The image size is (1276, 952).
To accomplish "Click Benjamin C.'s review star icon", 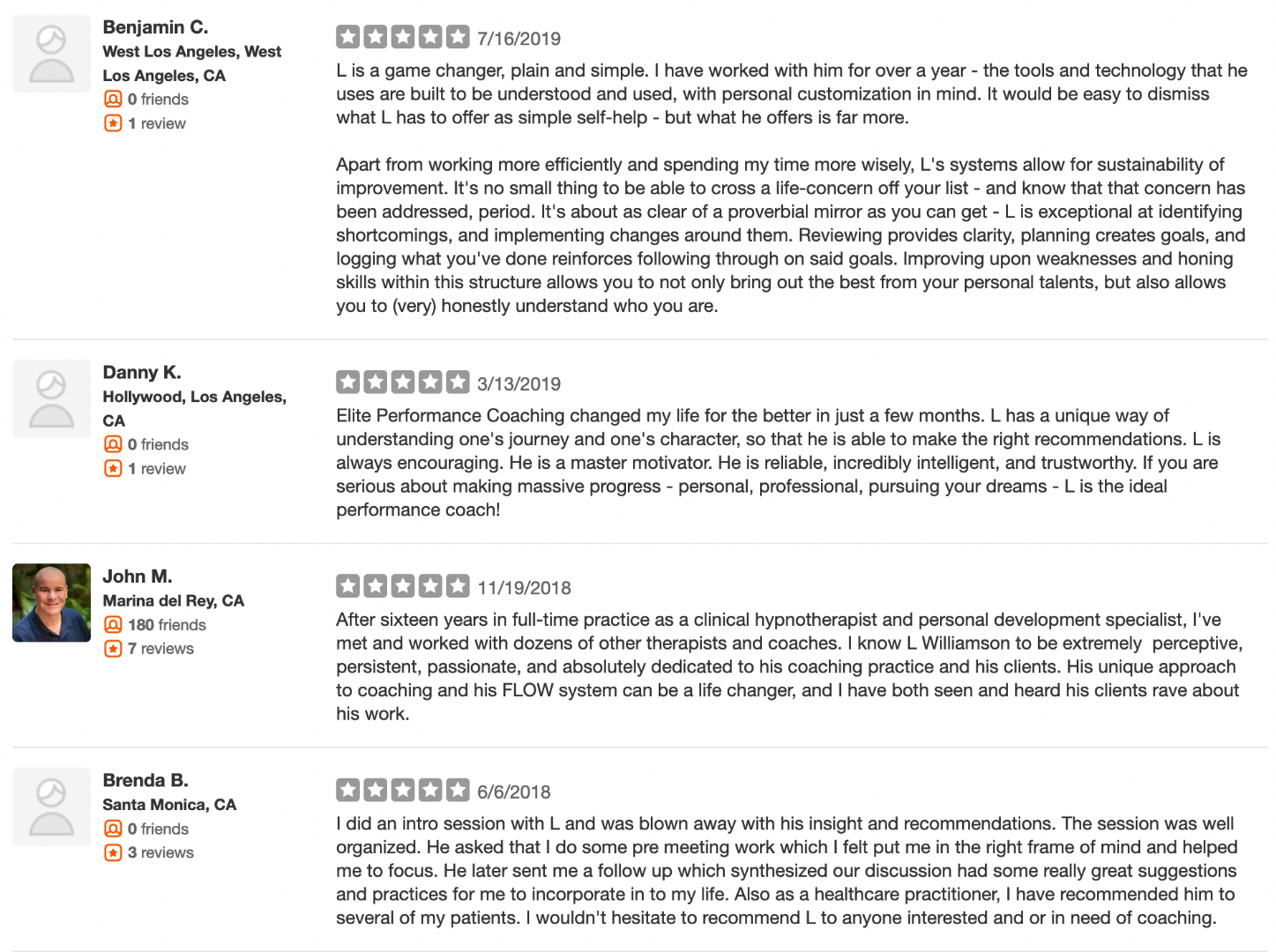I will [x=113, y=123].
